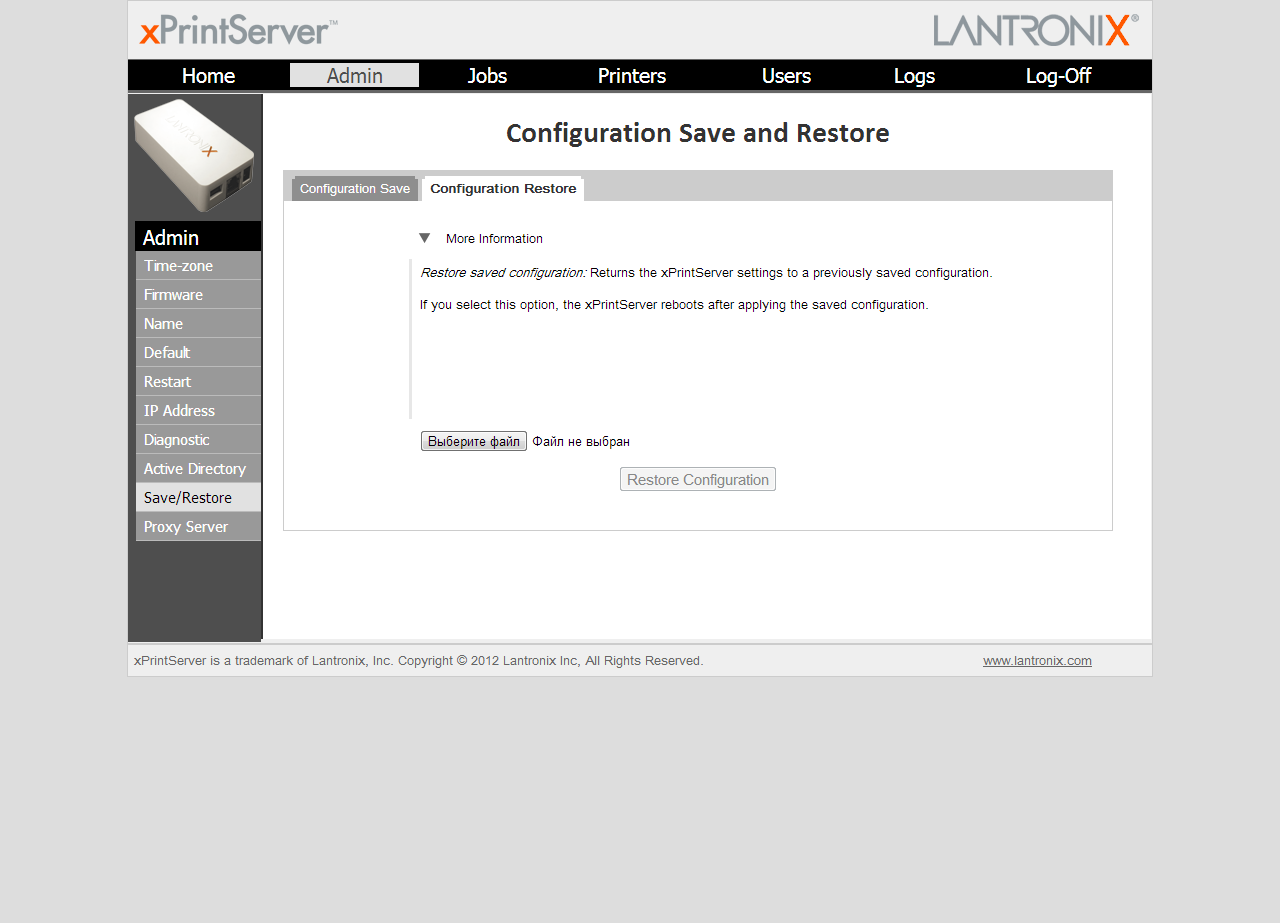The image size is (1280, 923).
Task: Go to the Printers page
Action: coord(632,76)
